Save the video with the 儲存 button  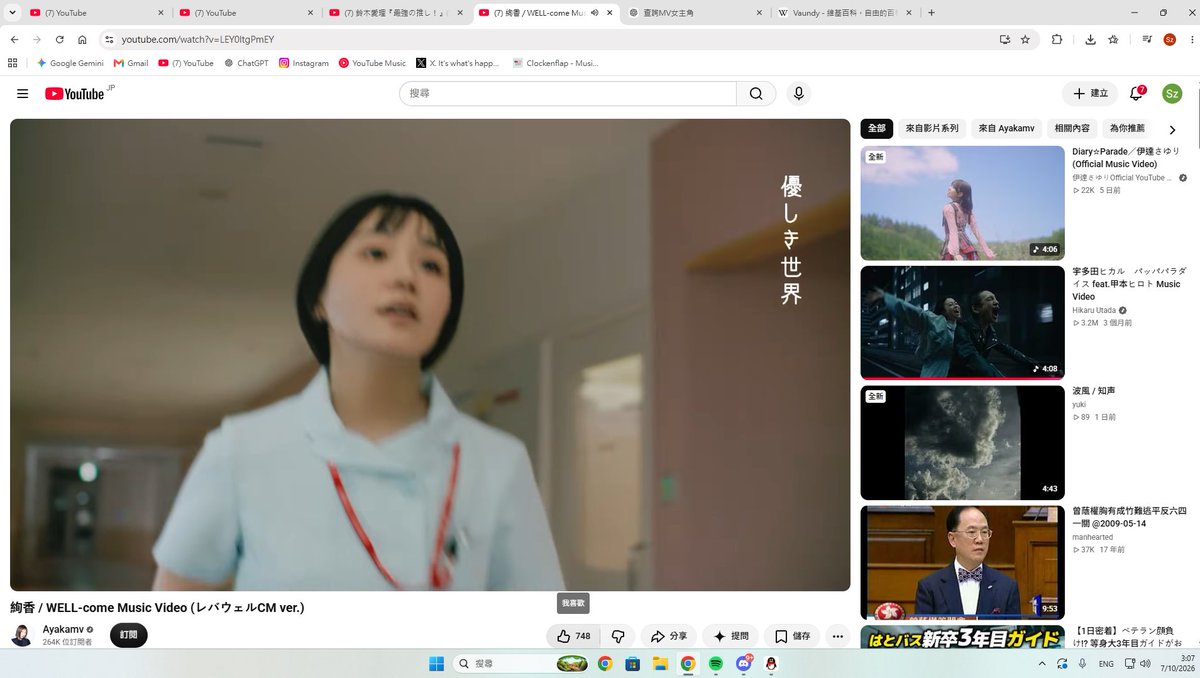coord(792,636)
